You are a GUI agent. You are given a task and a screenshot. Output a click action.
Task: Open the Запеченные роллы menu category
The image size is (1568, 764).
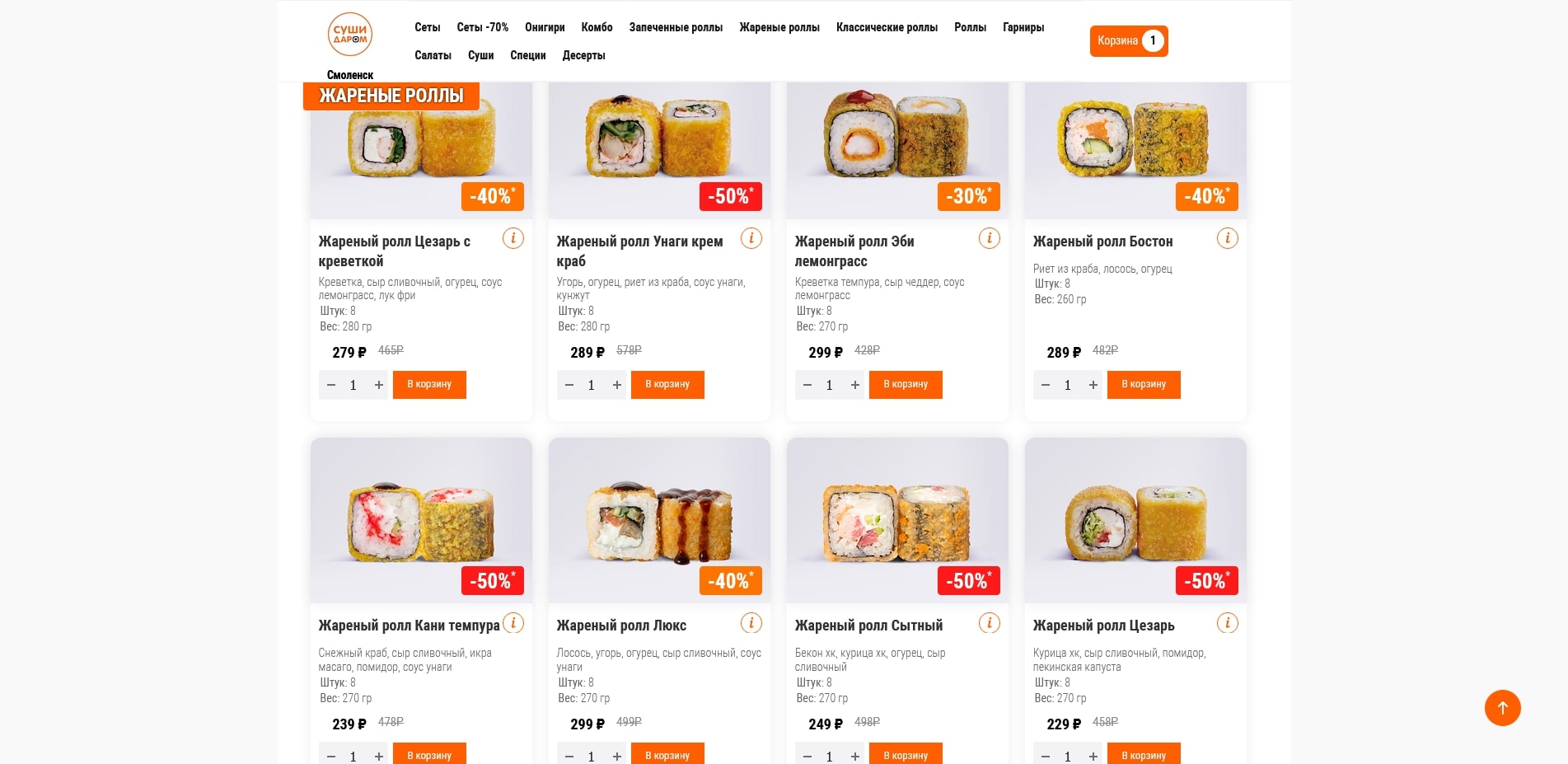pos(676,27)
